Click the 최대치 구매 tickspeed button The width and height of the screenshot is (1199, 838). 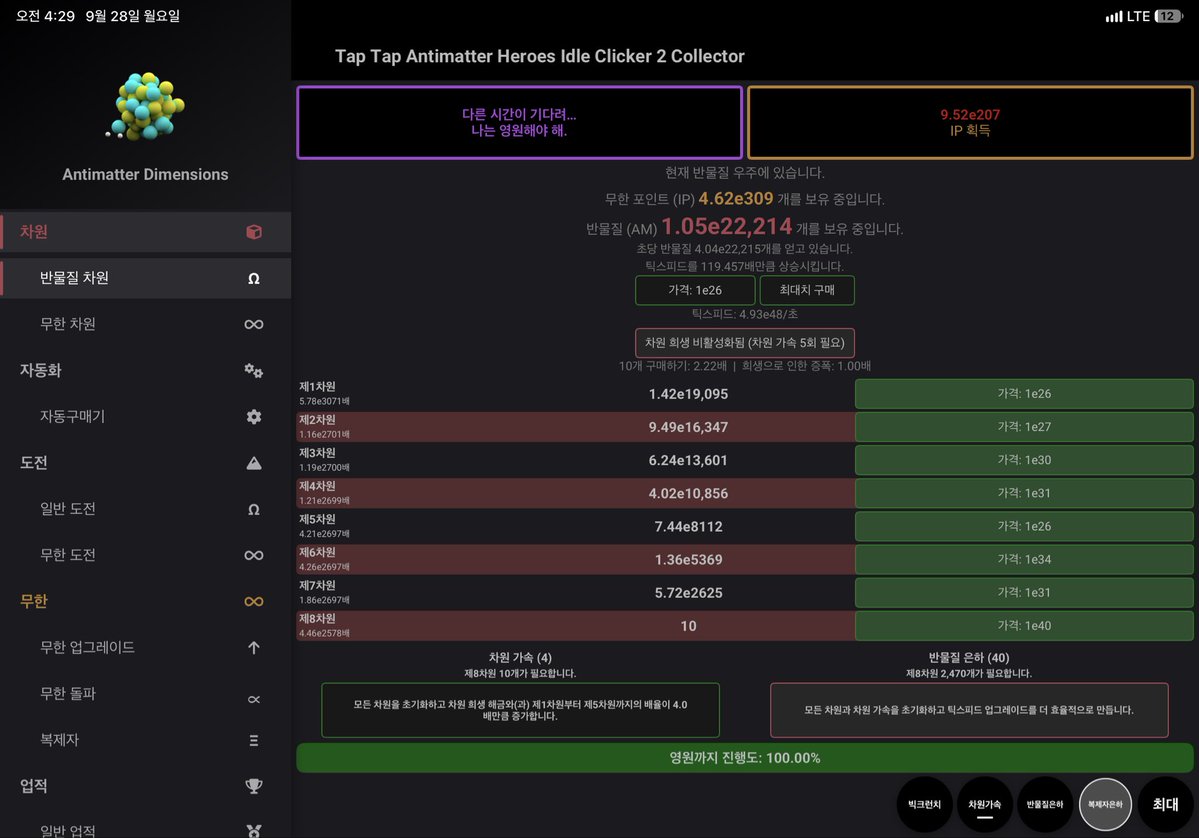point(807,290)
